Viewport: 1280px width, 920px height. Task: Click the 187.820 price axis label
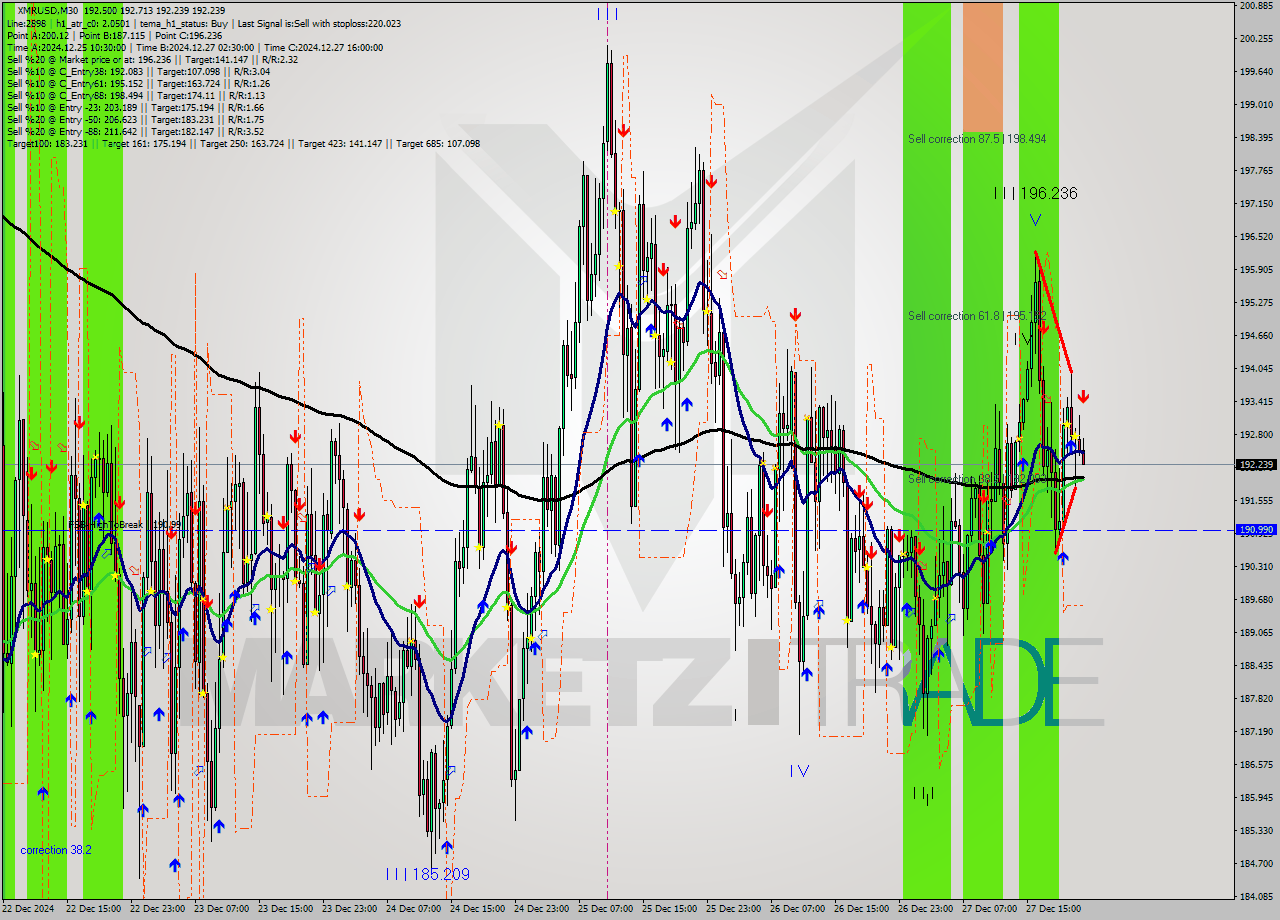tap(1255, 698)
